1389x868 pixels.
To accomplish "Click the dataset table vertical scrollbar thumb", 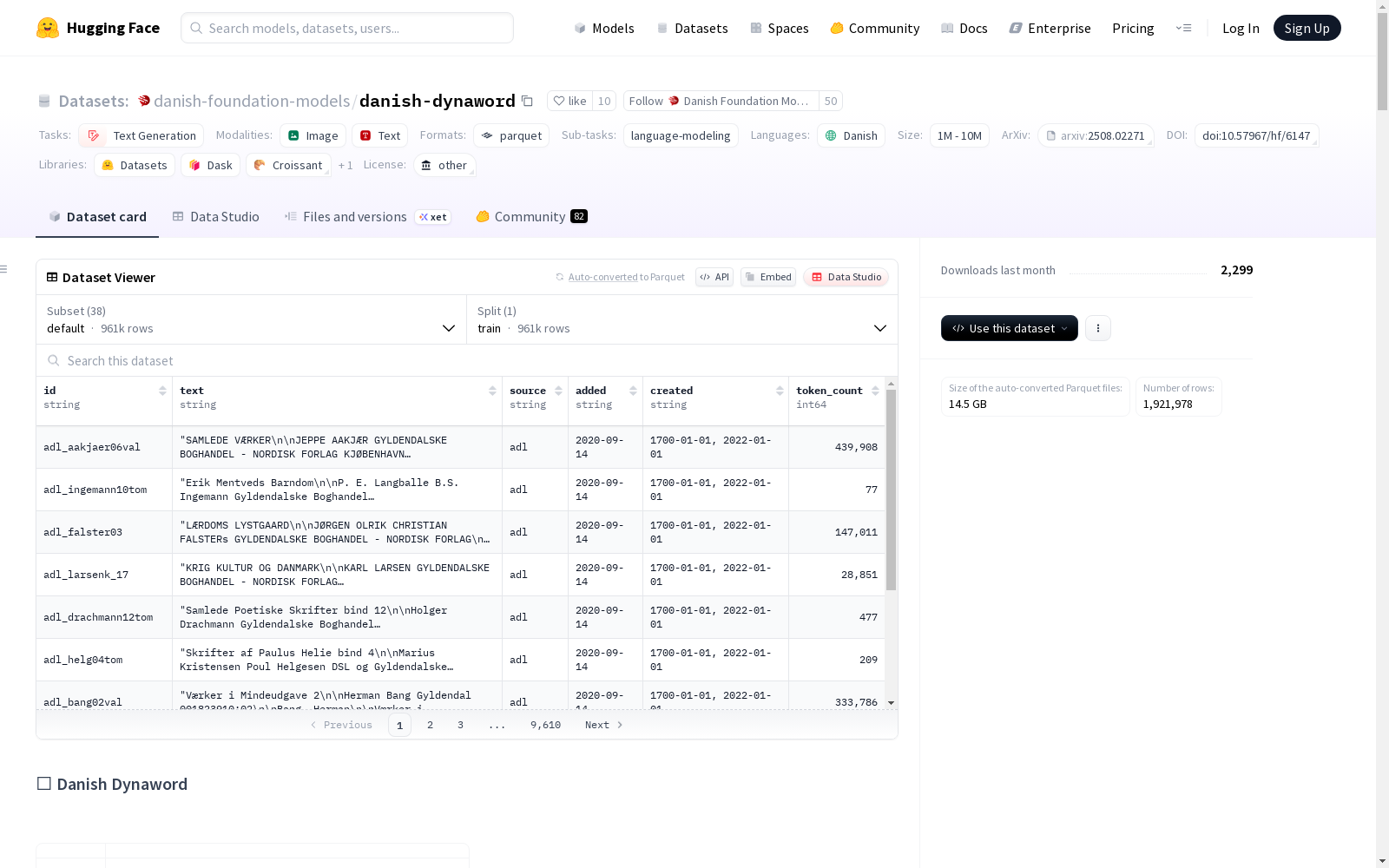I will [x=891, y=490].
